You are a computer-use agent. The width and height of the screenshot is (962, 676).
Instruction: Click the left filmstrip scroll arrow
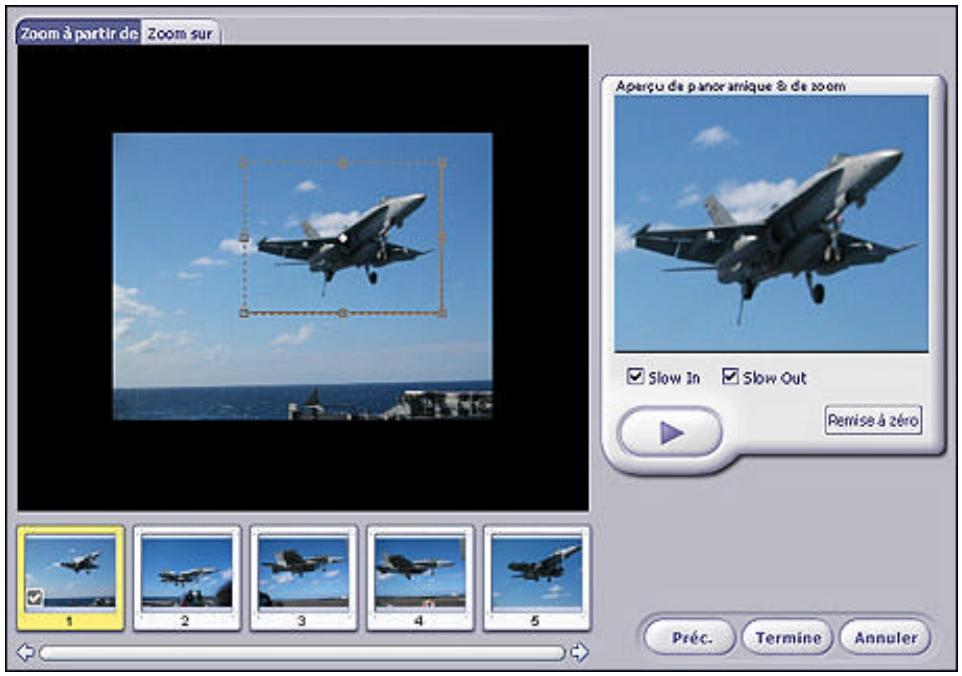point(25,649)
